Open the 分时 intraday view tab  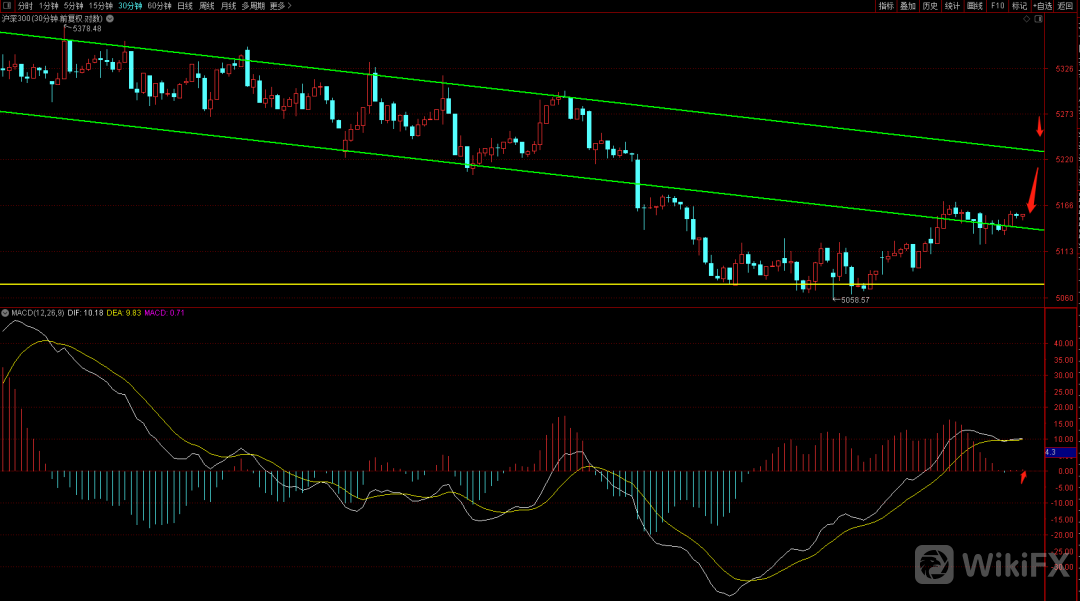25,6
